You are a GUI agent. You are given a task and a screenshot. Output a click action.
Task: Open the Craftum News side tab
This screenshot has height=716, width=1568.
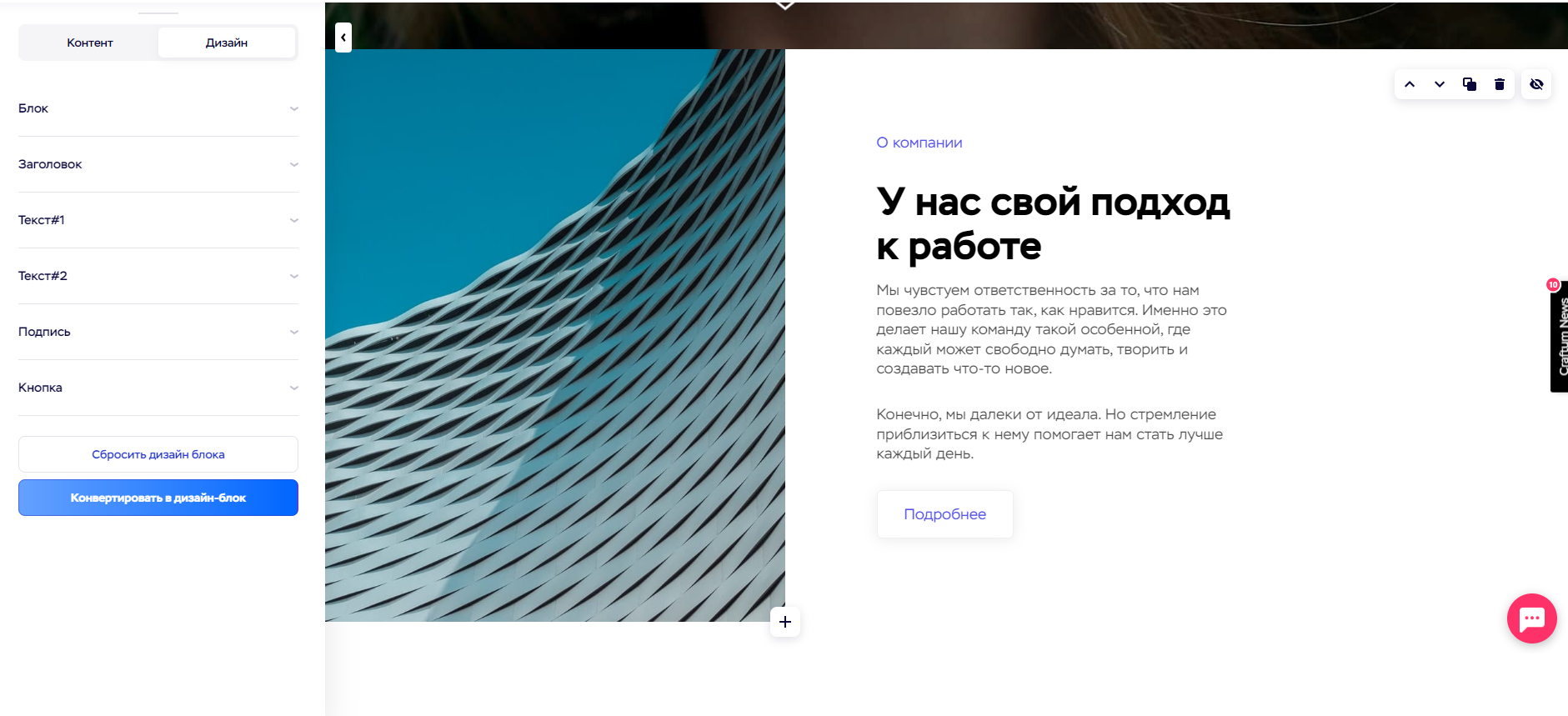(1560, 337)
